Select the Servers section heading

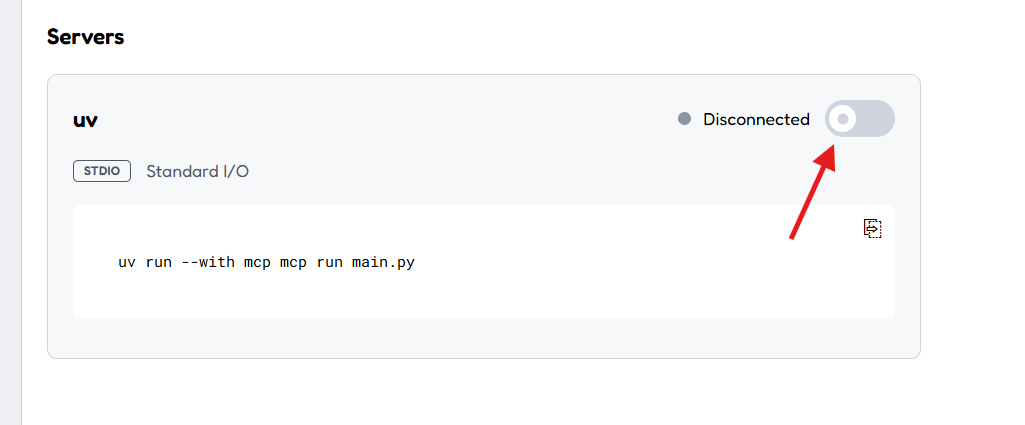[86, 37]
